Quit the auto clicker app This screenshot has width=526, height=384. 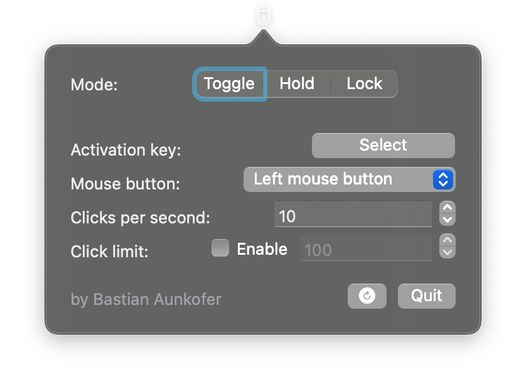426,296
